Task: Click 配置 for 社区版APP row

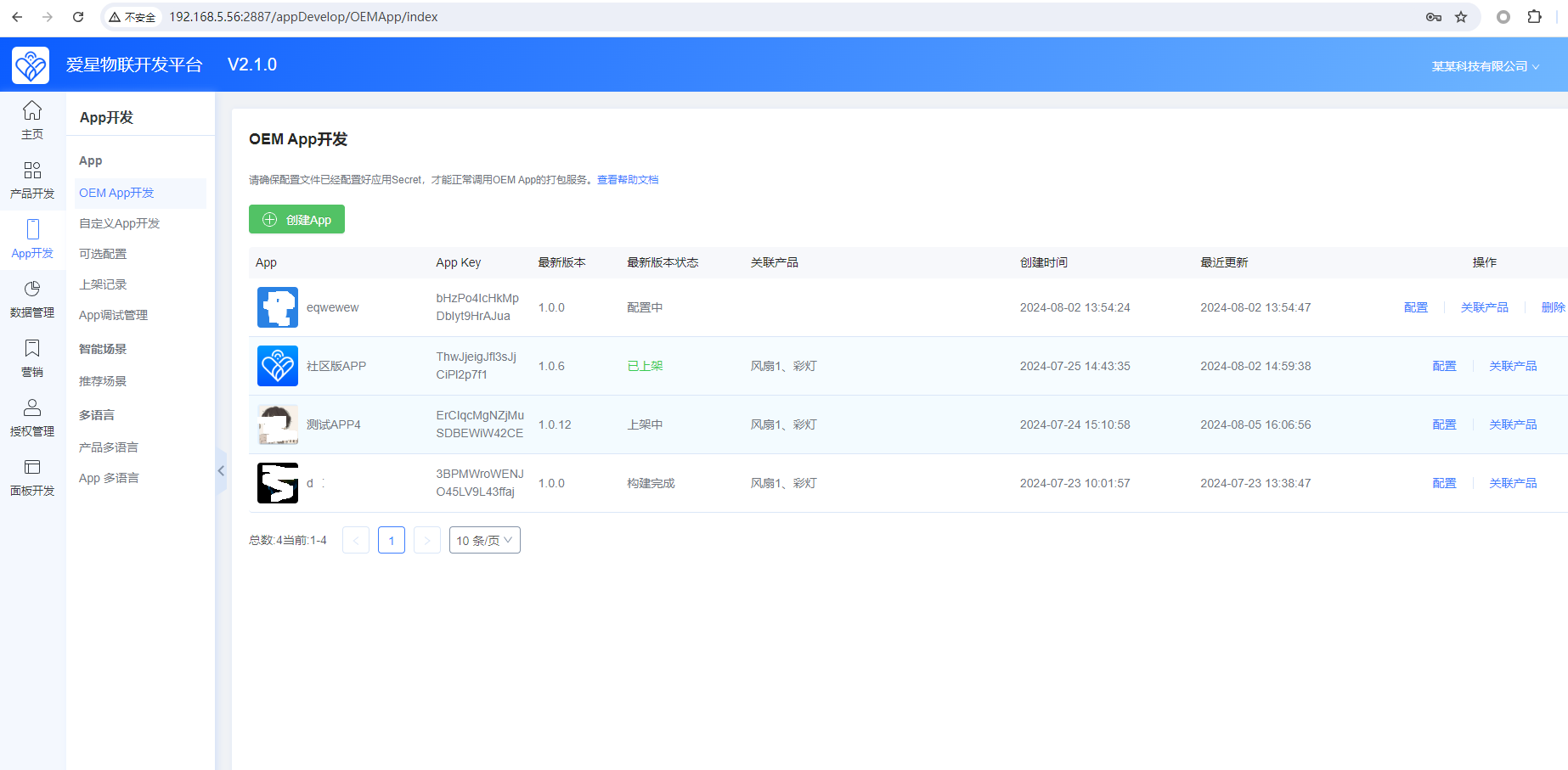Action: click(1444, 366)
